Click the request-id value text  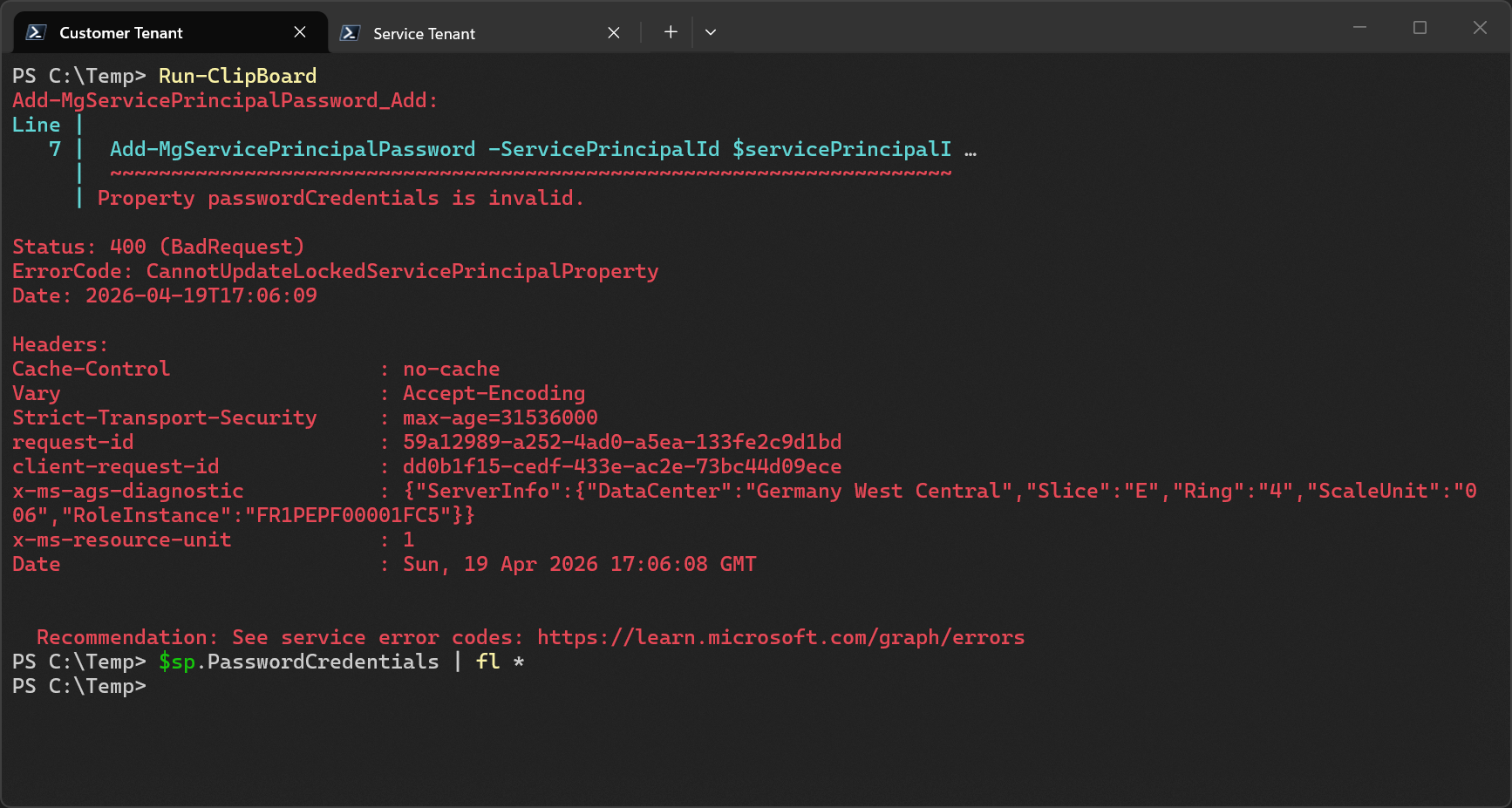click(x=621, y=442)
